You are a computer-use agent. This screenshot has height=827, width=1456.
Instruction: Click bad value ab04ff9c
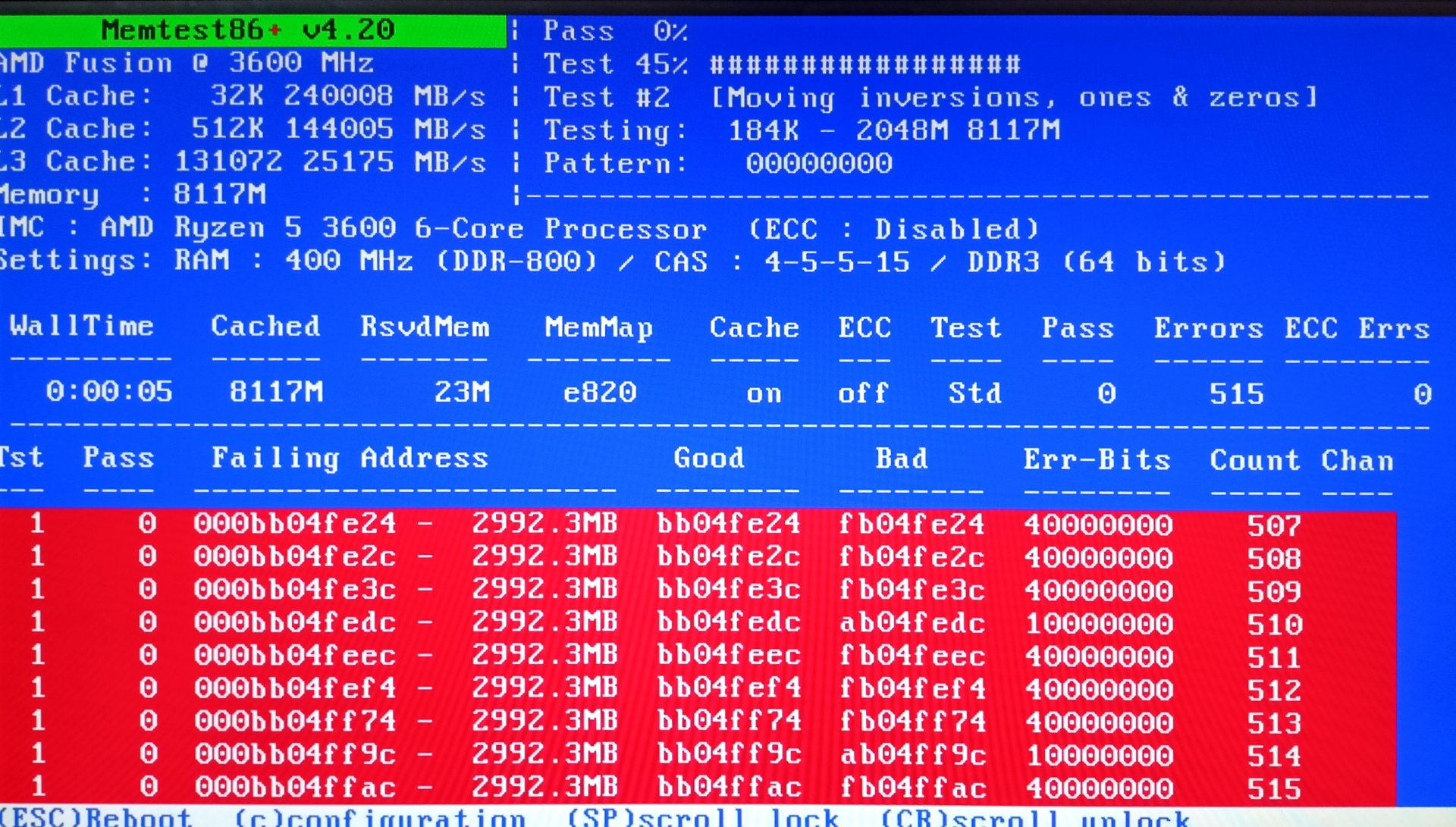pyautogui.click(x=912, y=754)
